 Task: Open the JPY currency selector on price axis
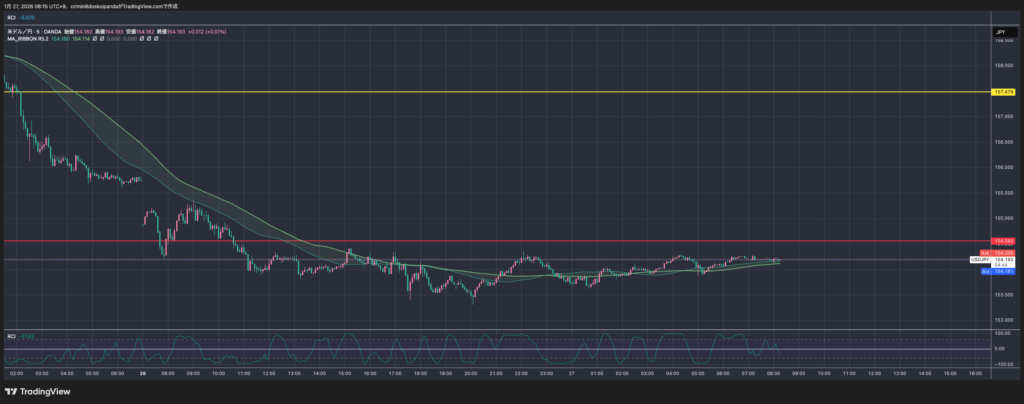pos(1000,33)
